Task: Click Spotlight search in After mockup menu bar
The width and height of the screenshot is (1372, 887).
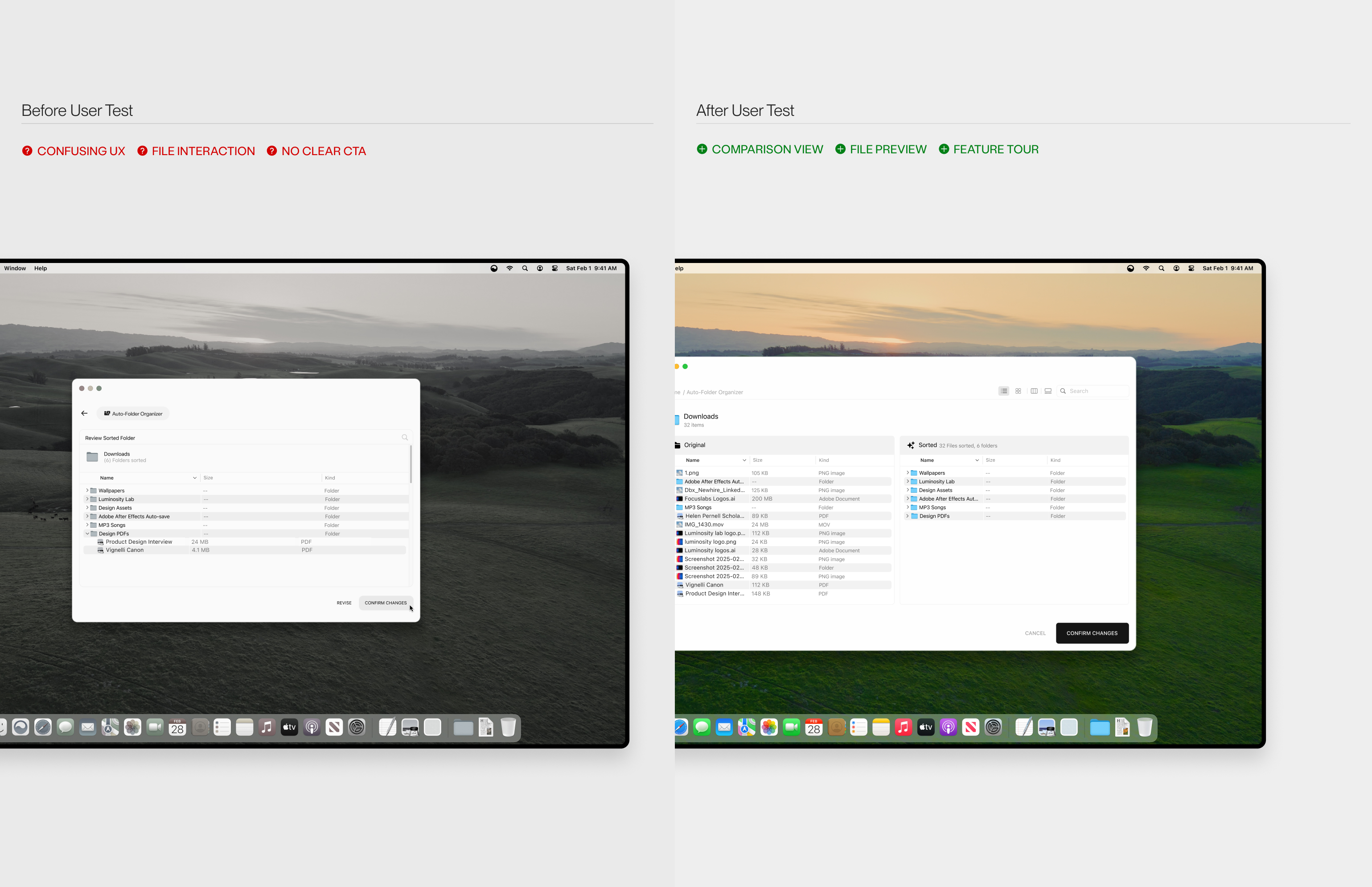Action: pyautogui.click(x=1161, y=268)
